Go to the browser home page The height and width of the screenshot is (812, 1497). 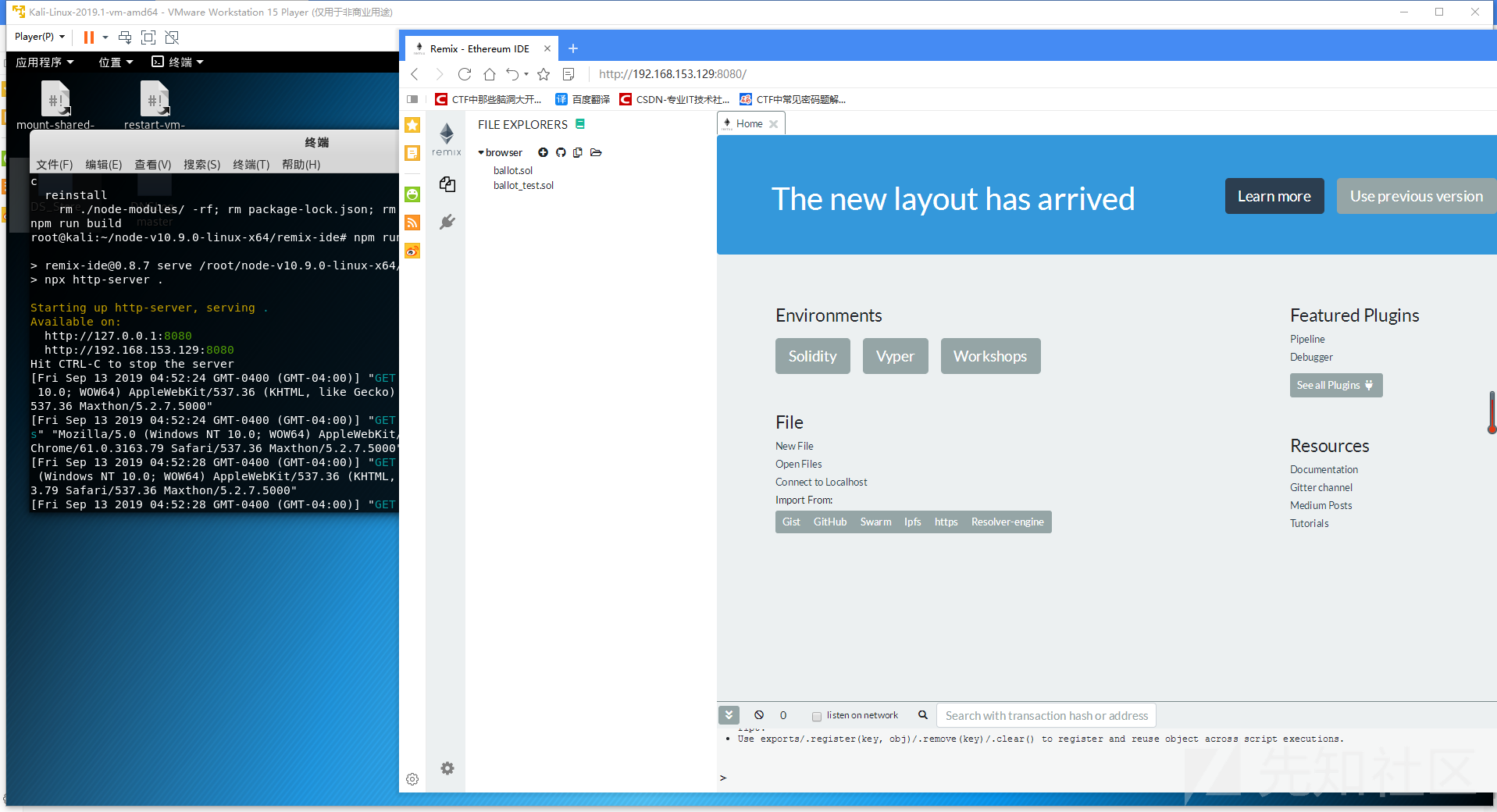point(490,74)
